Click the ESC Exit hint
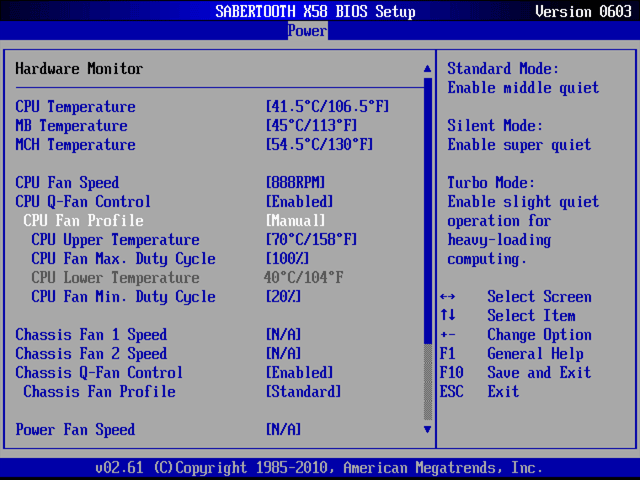 479,392
